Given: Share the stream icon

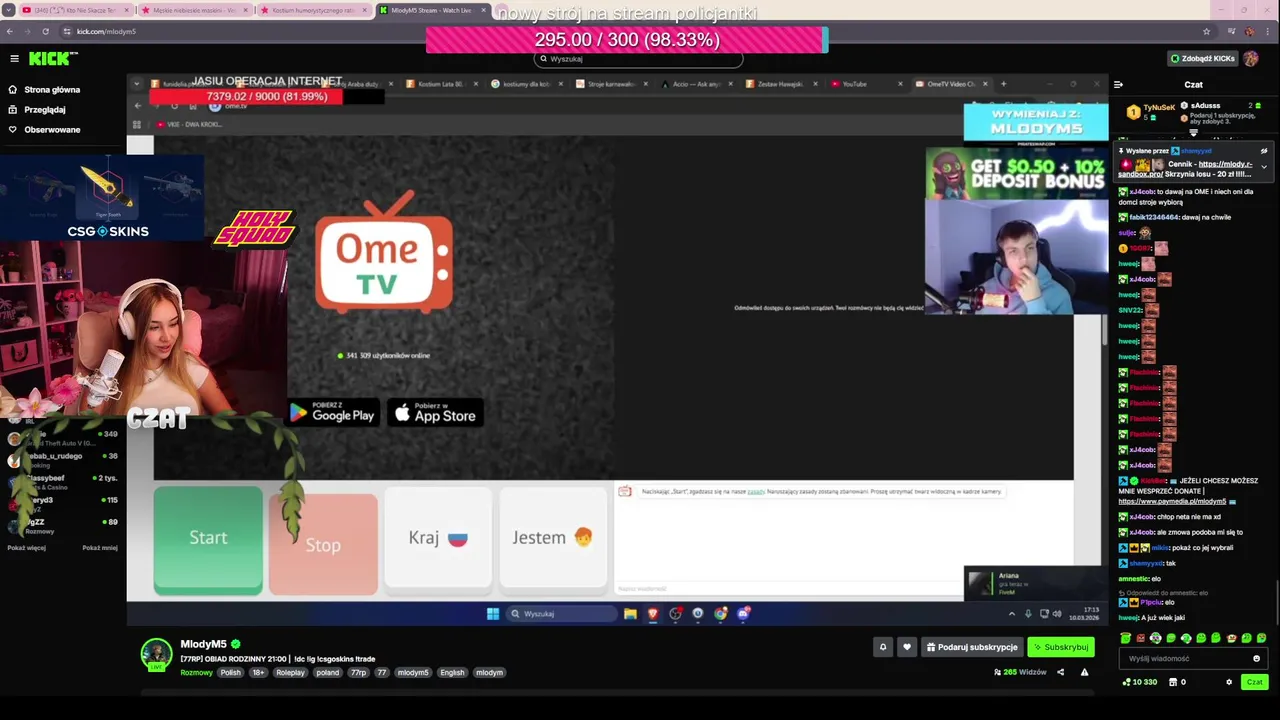Looking at the screenshot, I should [x=1060, y=672].
